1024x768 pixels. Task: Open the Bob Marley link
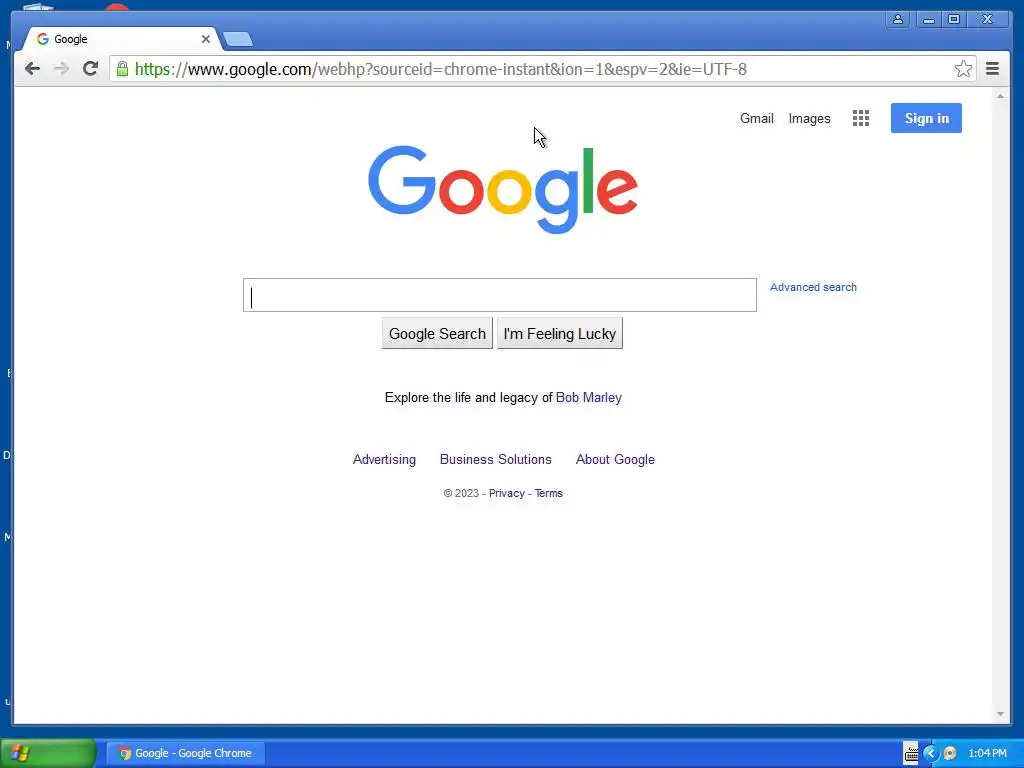(588, 398)
